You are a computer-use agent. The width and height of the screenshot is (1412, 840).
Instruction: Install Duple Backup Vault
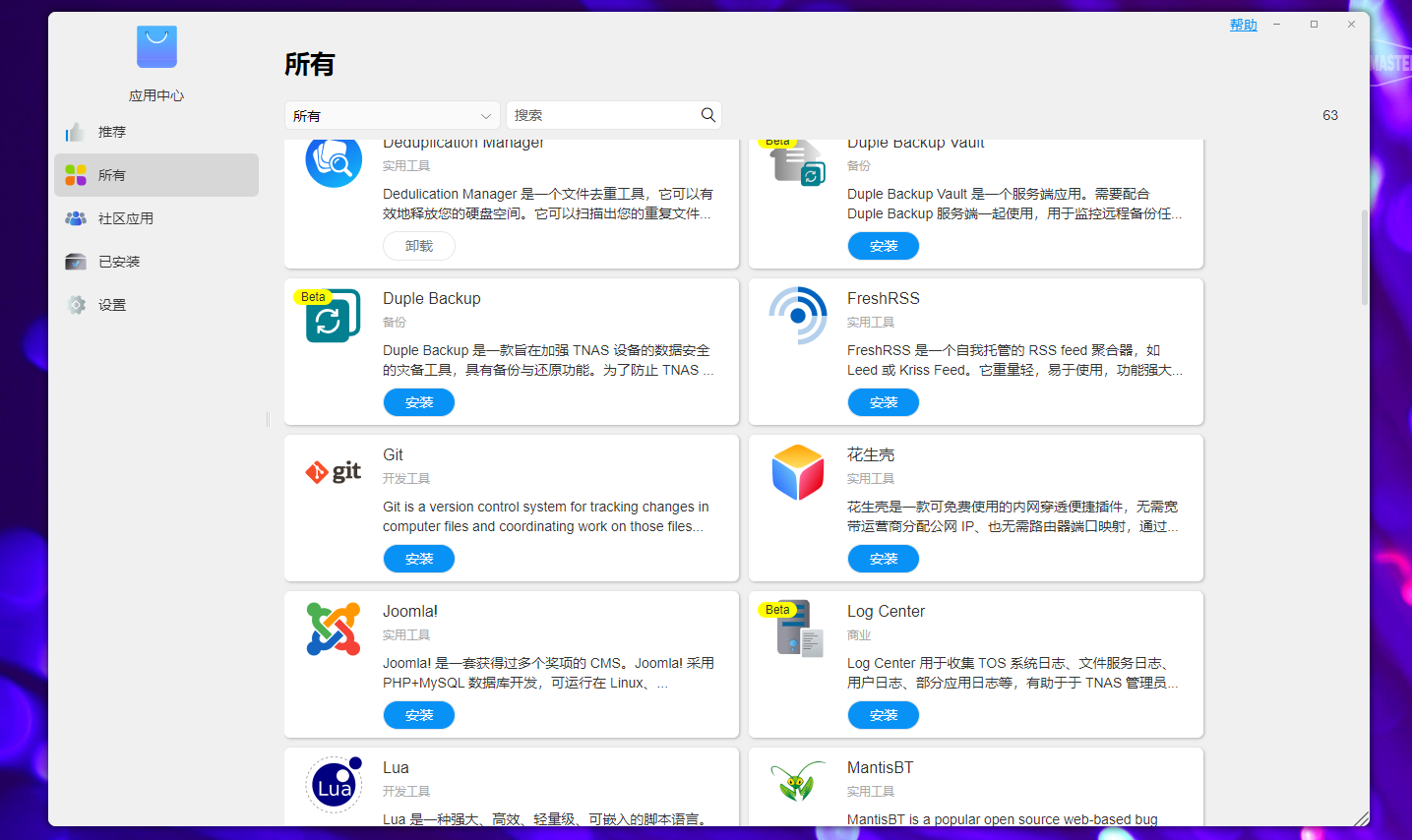[884, 246]
